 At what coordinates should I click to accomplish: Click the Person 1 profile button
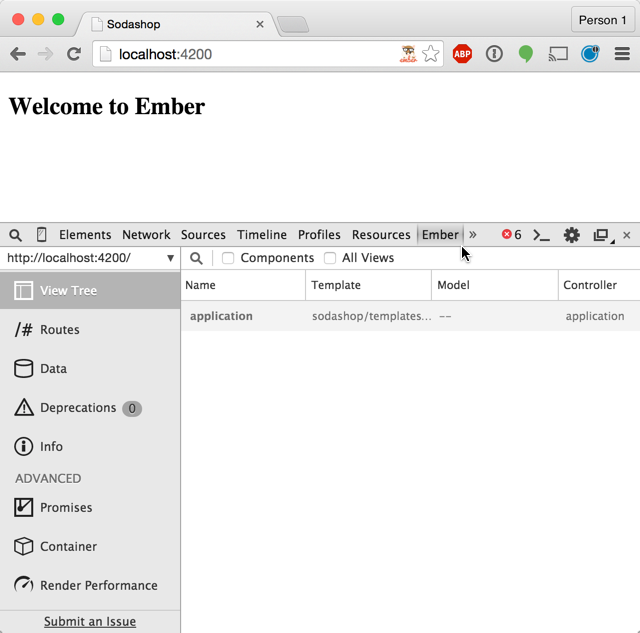point(602,20)
